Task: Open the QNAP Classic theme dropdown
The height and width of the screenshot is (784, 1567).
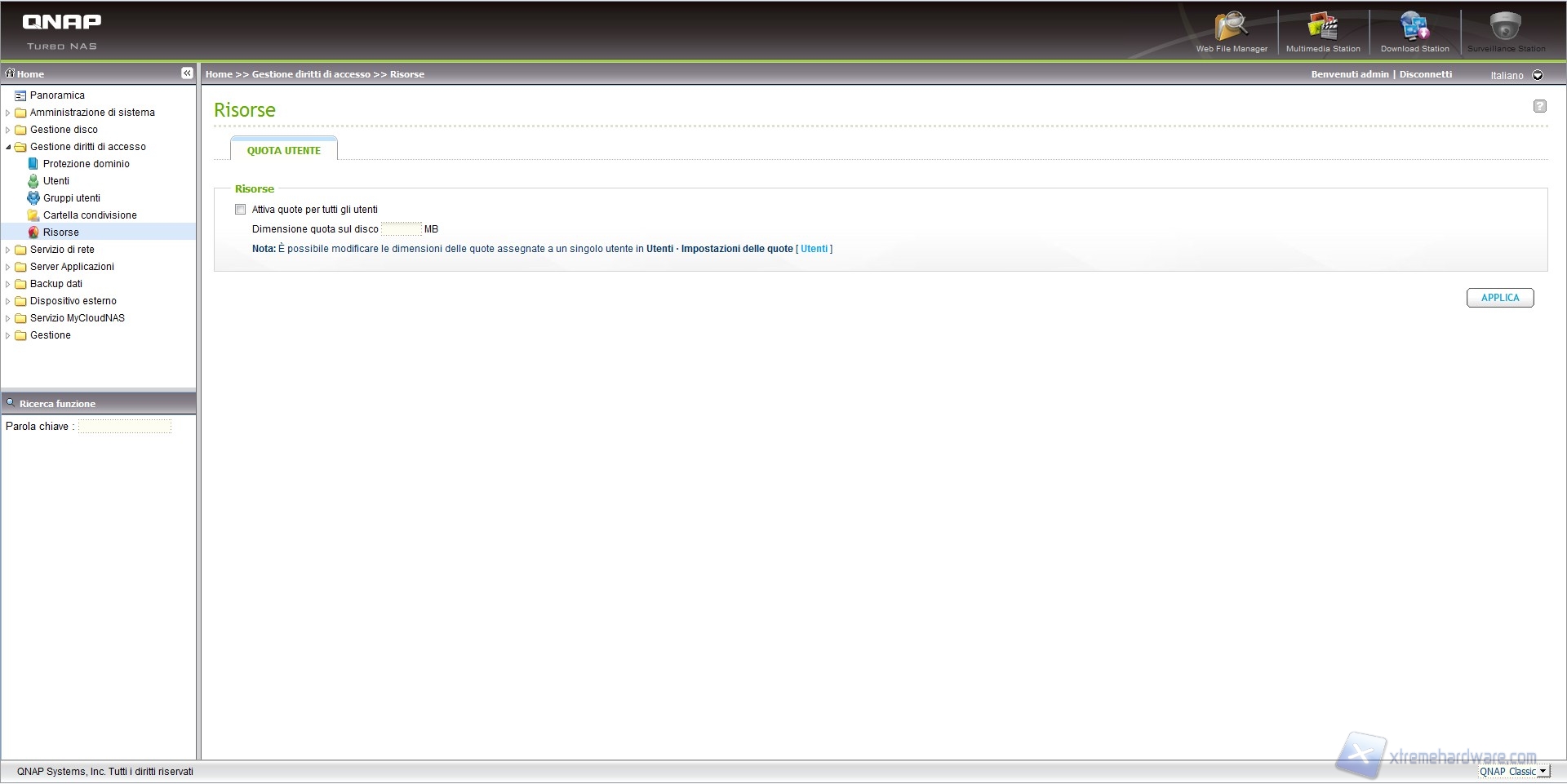Action: click(1542, 771)
